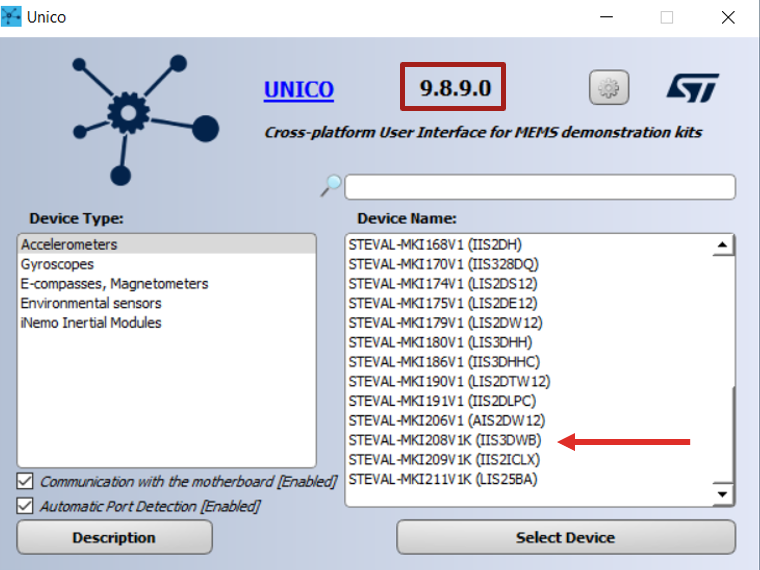Toggle Automatic Port Detection checkbox

point(25,506)
